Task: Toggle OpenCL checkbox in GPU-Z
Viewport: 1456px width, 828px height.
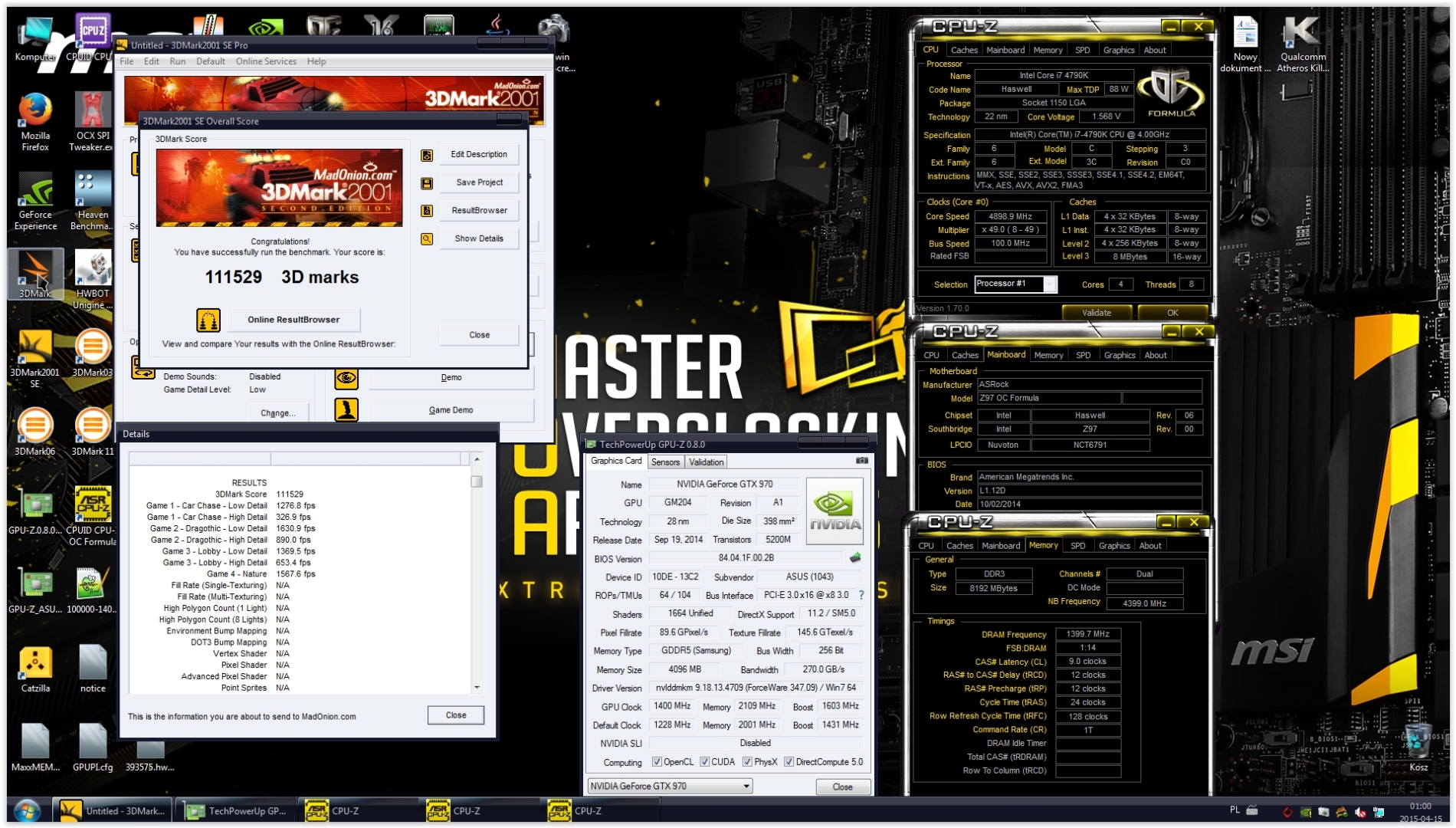Action: point(657,762)
